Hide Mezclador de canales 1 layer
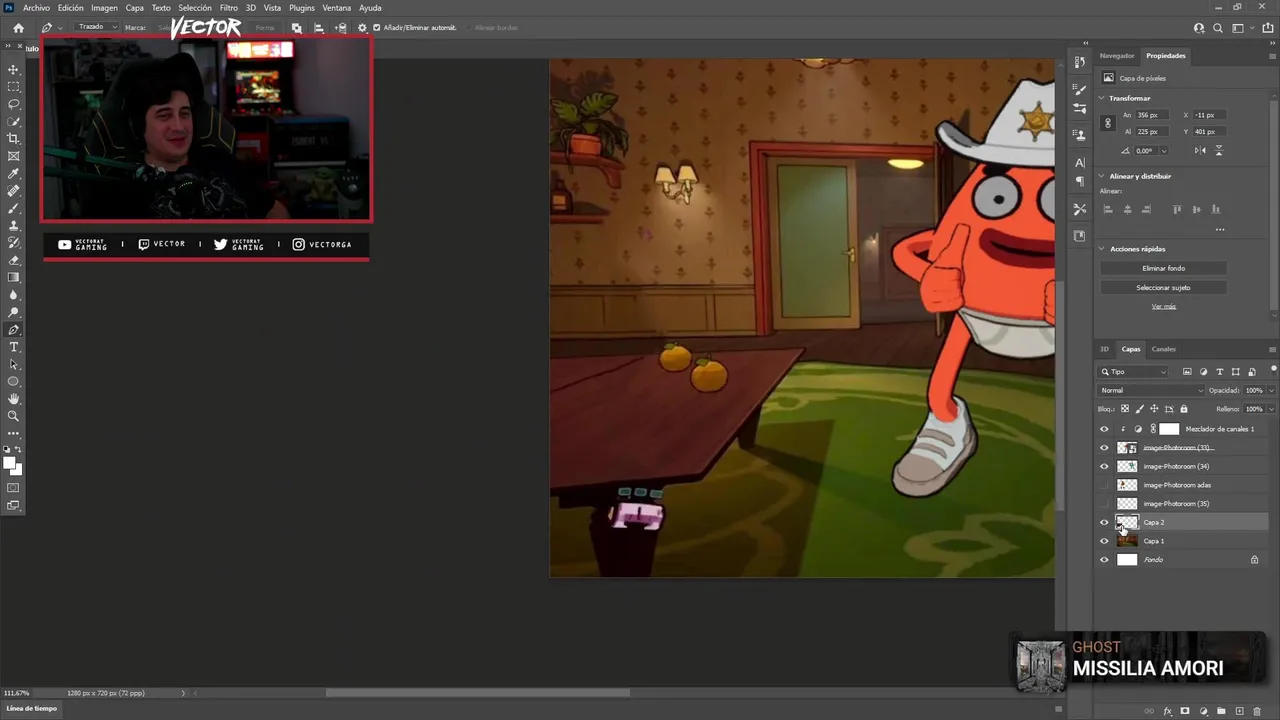1280x720 pixels. pyautogui.click(x=1104, y=429)
